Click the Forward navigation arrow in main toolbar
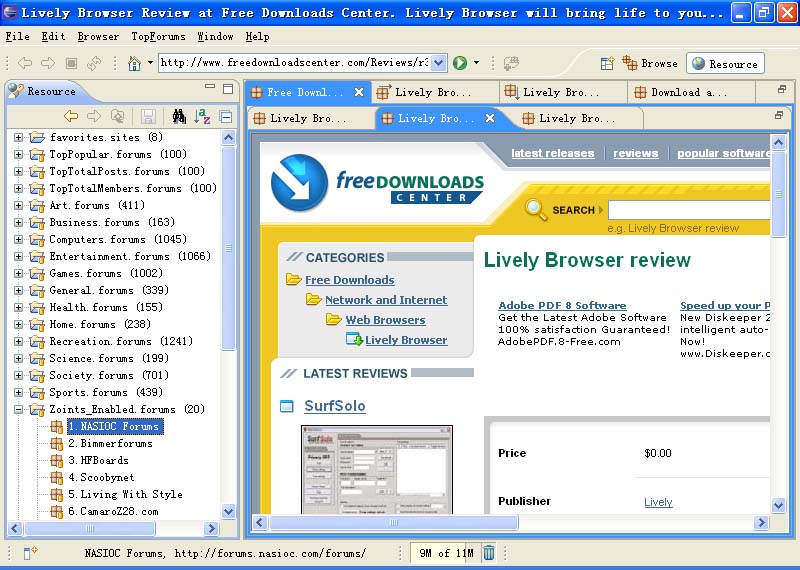Viewport: 800px width, 570px height. (48, 63)
